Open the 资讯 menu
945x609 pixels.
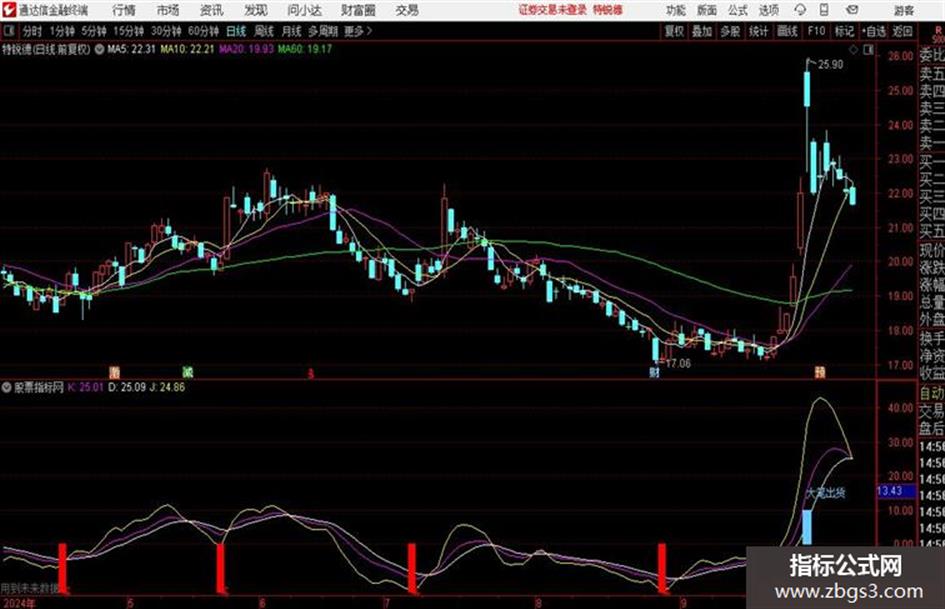point(212,10)
